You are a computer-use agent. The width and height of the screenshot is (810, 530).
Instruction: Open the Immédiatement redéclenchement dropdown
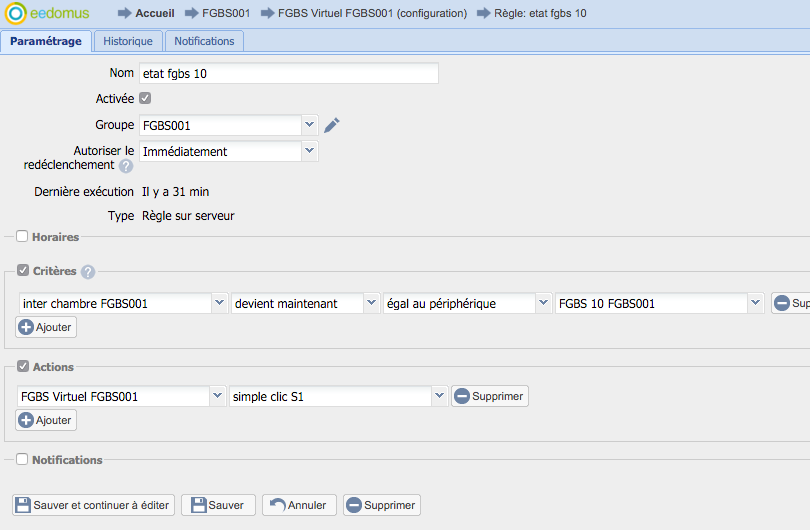(309, 151)
